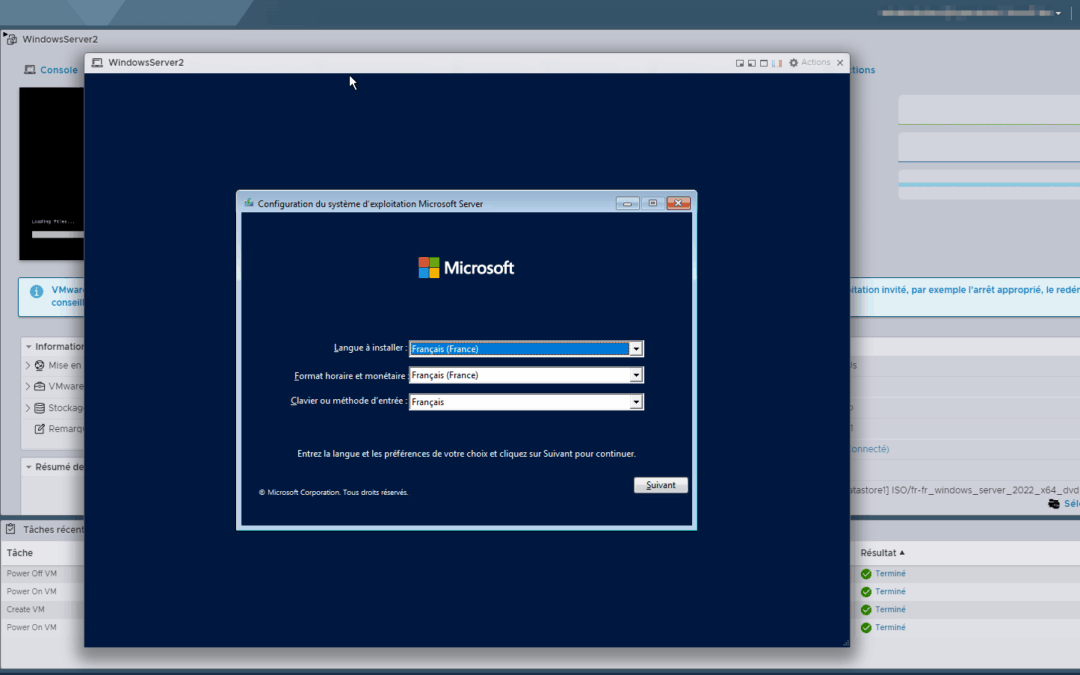Viewport: 1080px width, 675px height.
Task: Close the WindowsServer2 console popup with X
Action: pyautogui.click(x=840, y=63)
